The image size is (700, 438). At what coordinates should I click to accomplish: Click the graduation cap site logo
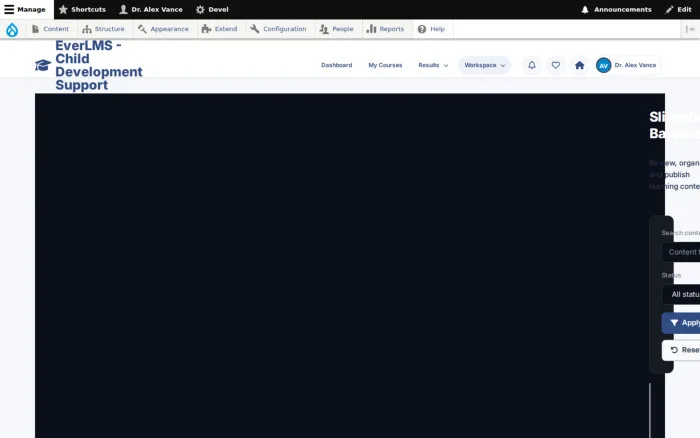tap(43, 65)
